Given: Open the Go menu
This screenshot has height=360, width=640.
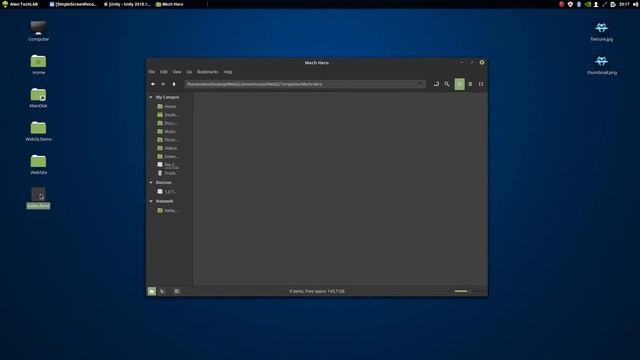Looking at the screenshot, I should click(x=189, y=72).
